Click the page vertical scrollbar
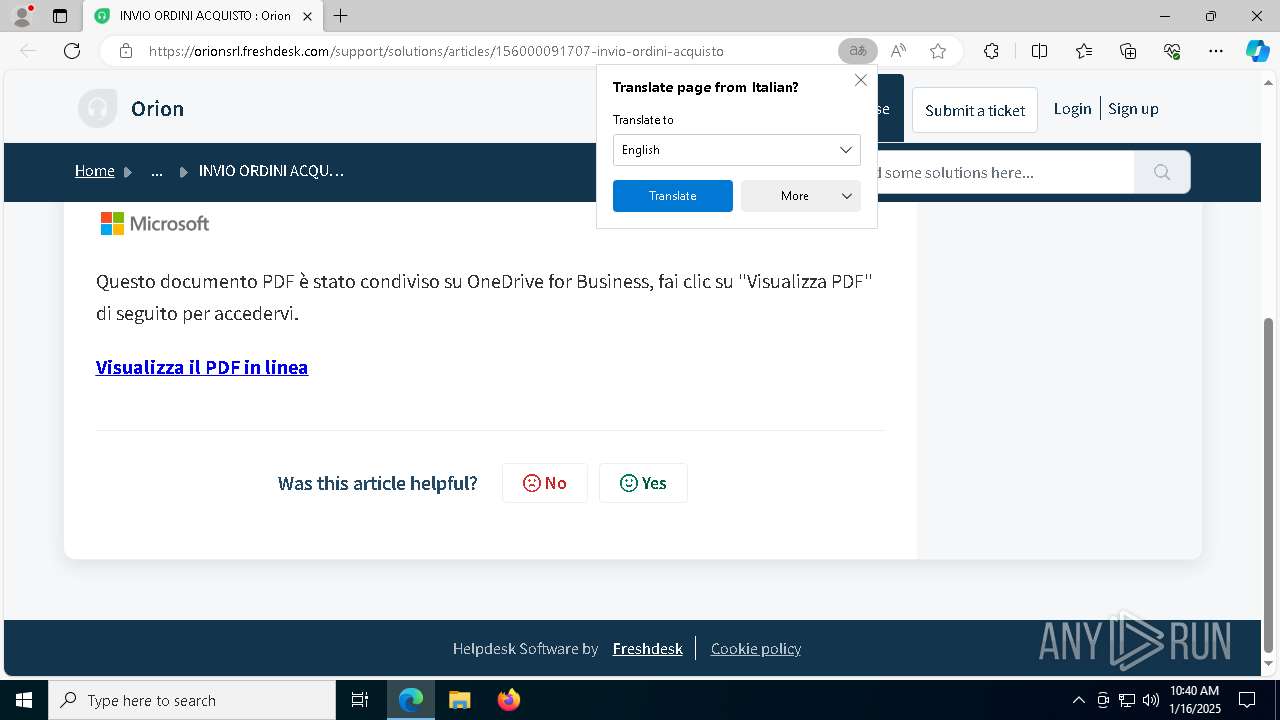1280x720 pixels. coord(1270,485)
